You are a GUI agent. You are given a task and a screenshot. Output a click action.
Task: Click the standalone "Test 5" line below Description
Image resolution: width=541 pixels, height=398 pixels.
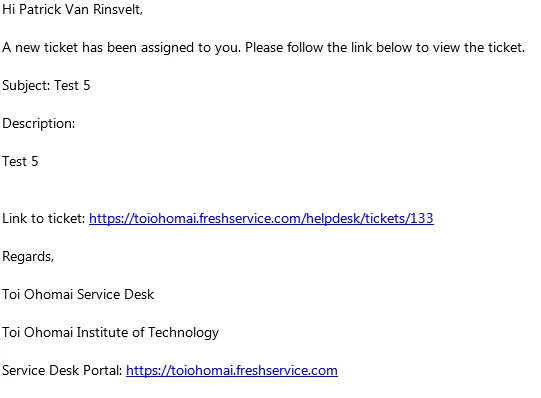pos(20,161)
